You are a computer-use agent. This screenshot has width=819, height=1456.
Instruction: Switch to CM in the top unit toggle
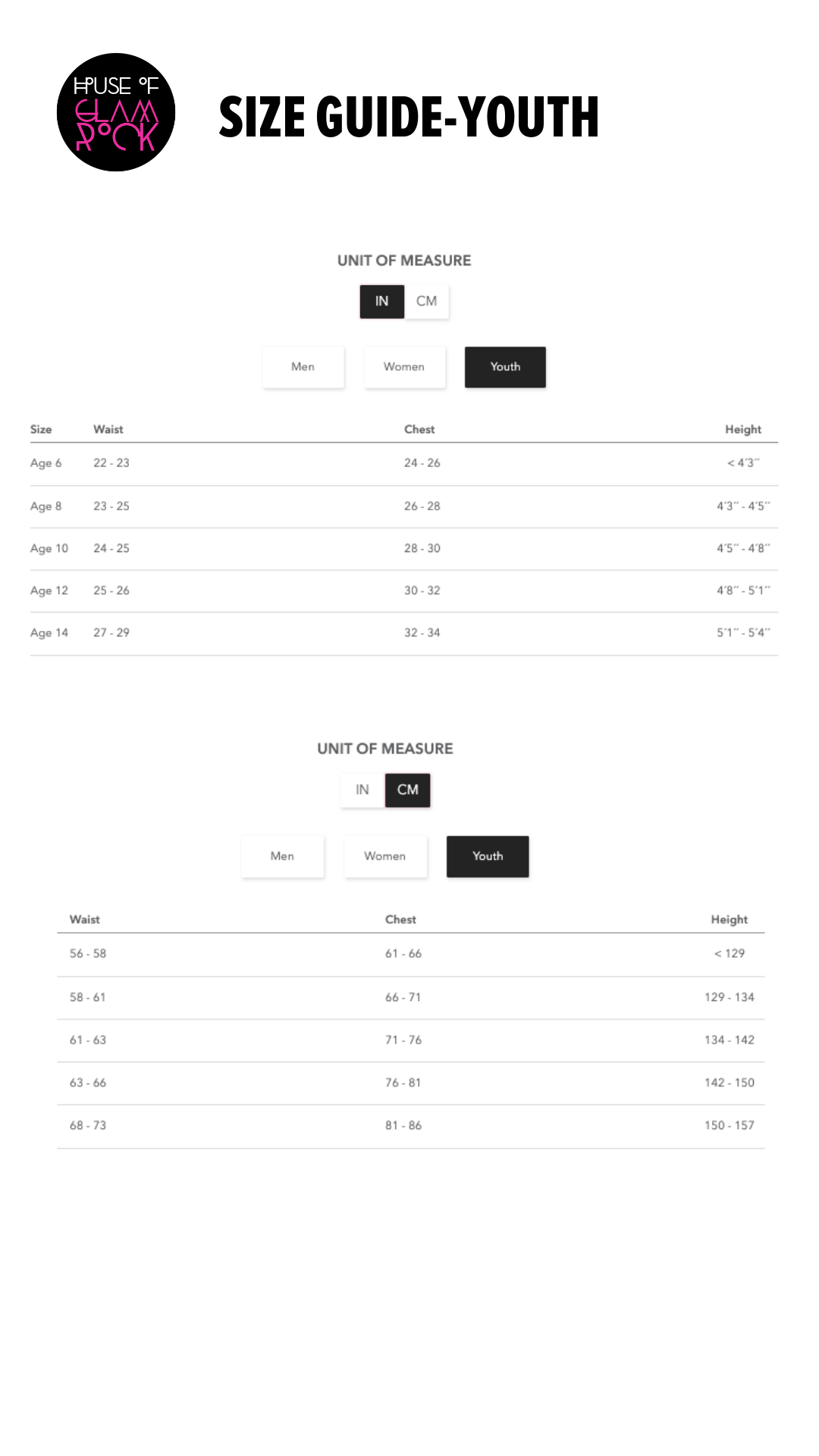(427, 301)
